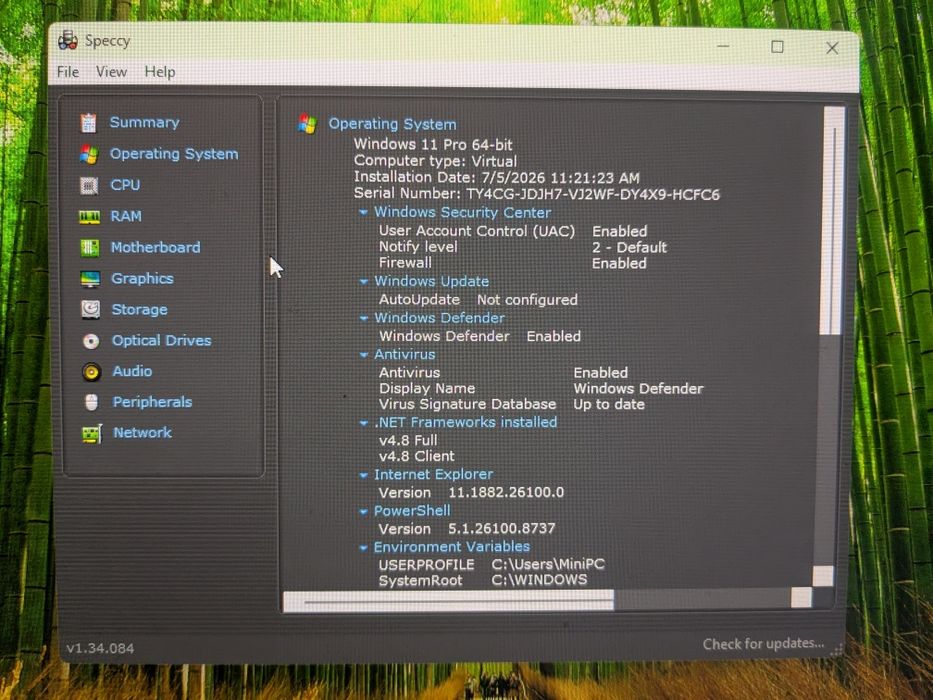Image resolution: width=933 pixels, height=700 pixels.
Task: Click the Motherboard icon
Action: (x=90, y=248)
